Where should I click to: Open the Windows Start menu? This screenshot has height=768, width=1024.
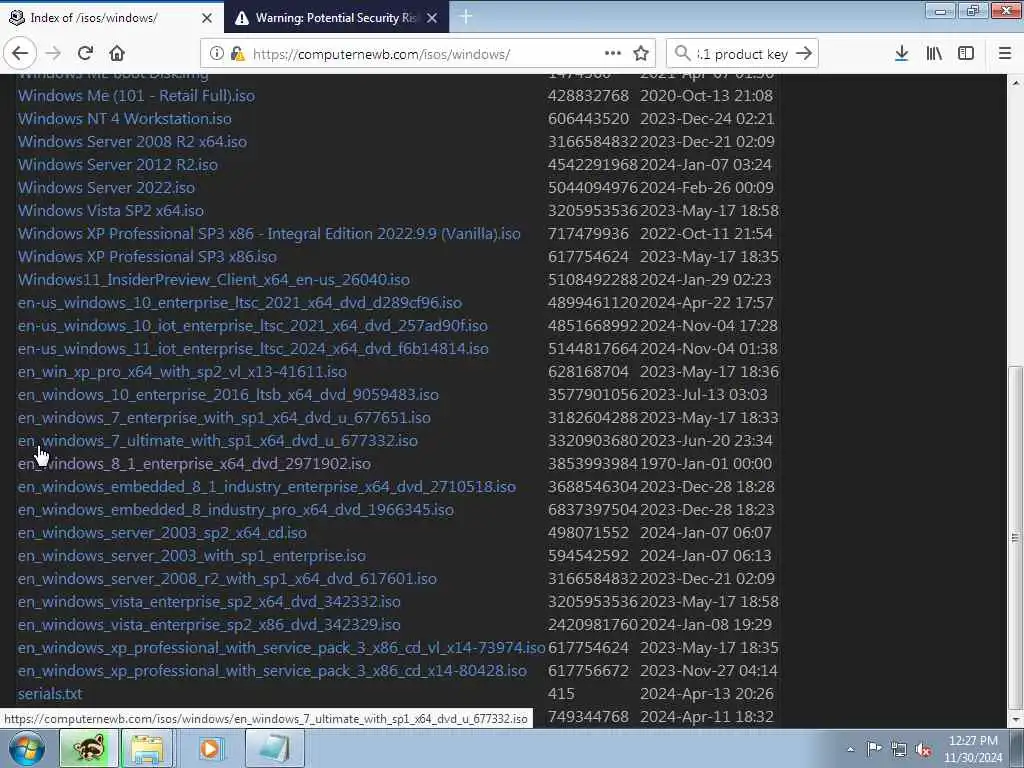point(27,748)
